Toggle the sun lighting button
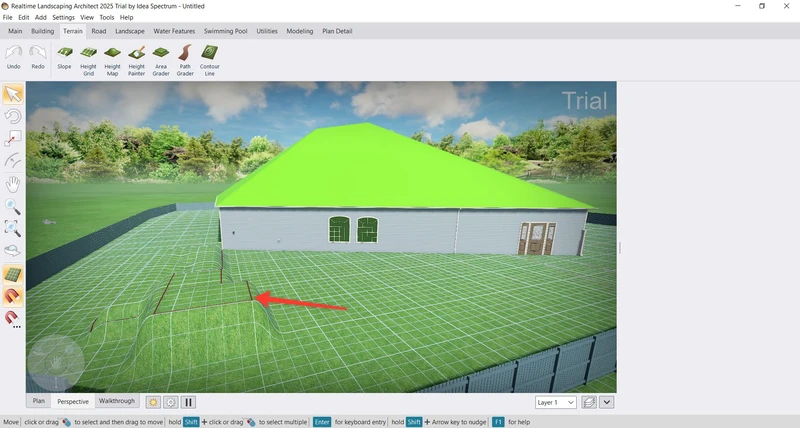The height and width of the screenshot is (428, 800). coord(153,402)
